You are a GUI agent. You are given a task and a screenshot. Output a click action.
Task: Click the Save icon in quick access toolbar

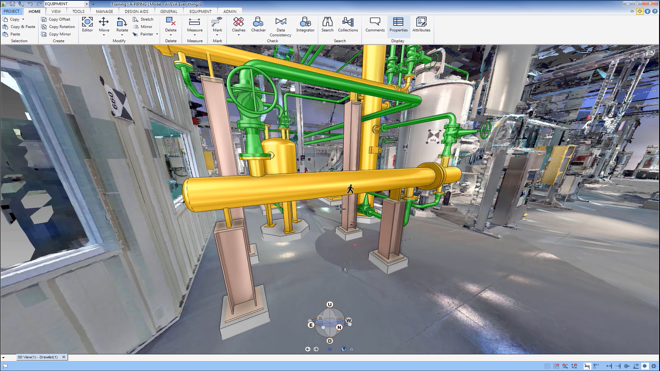[12, 4]
